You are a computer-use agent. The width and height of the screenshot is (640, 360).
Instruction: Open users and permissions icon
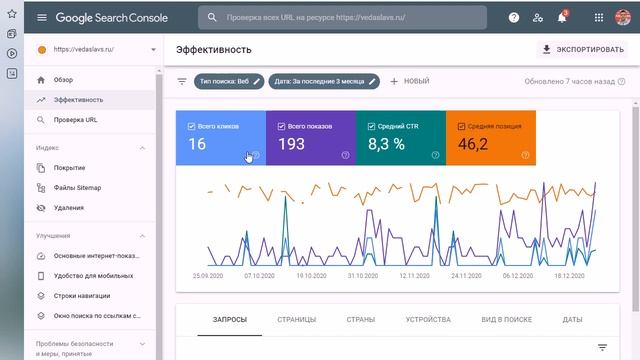(x=538, y=18)
